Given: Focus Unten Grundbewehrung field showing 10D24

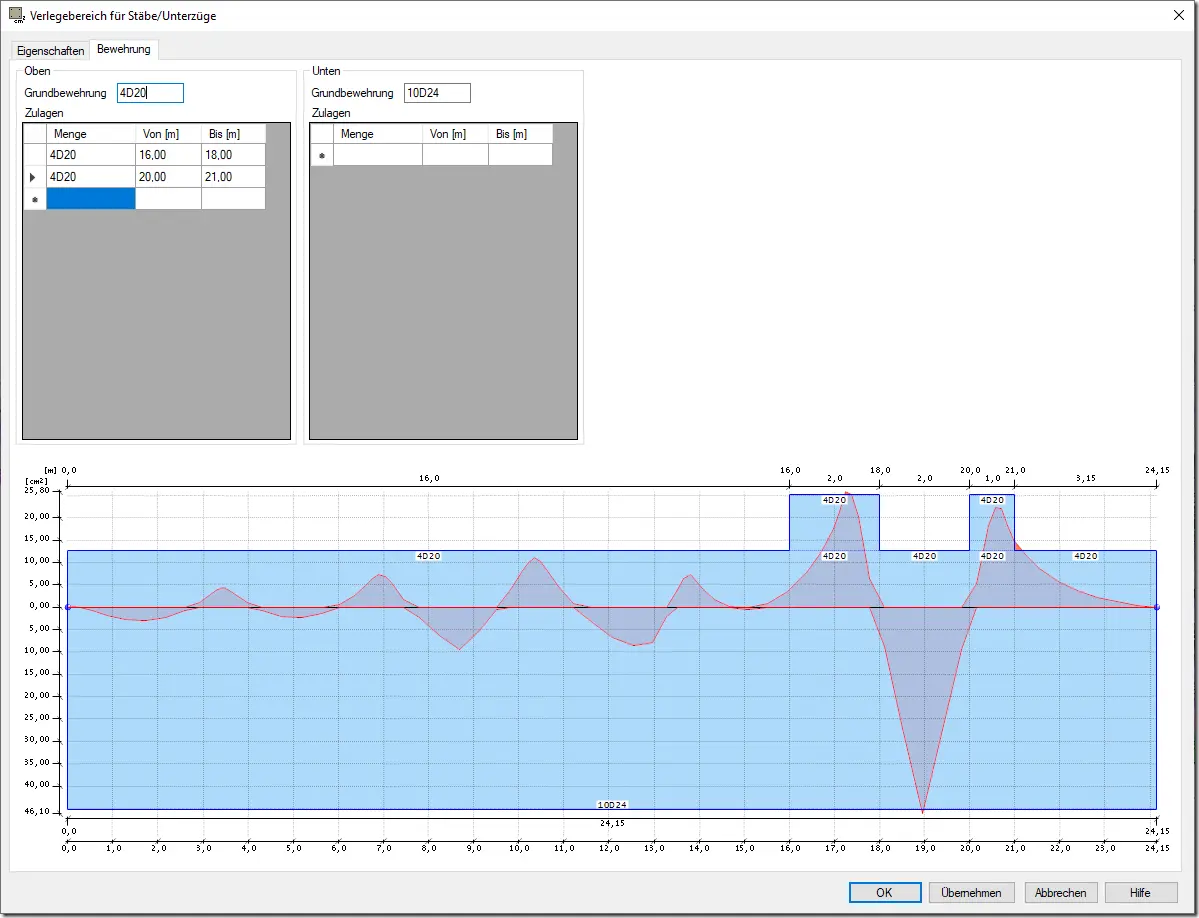Looking at the screenshot, I should (437, 93).
